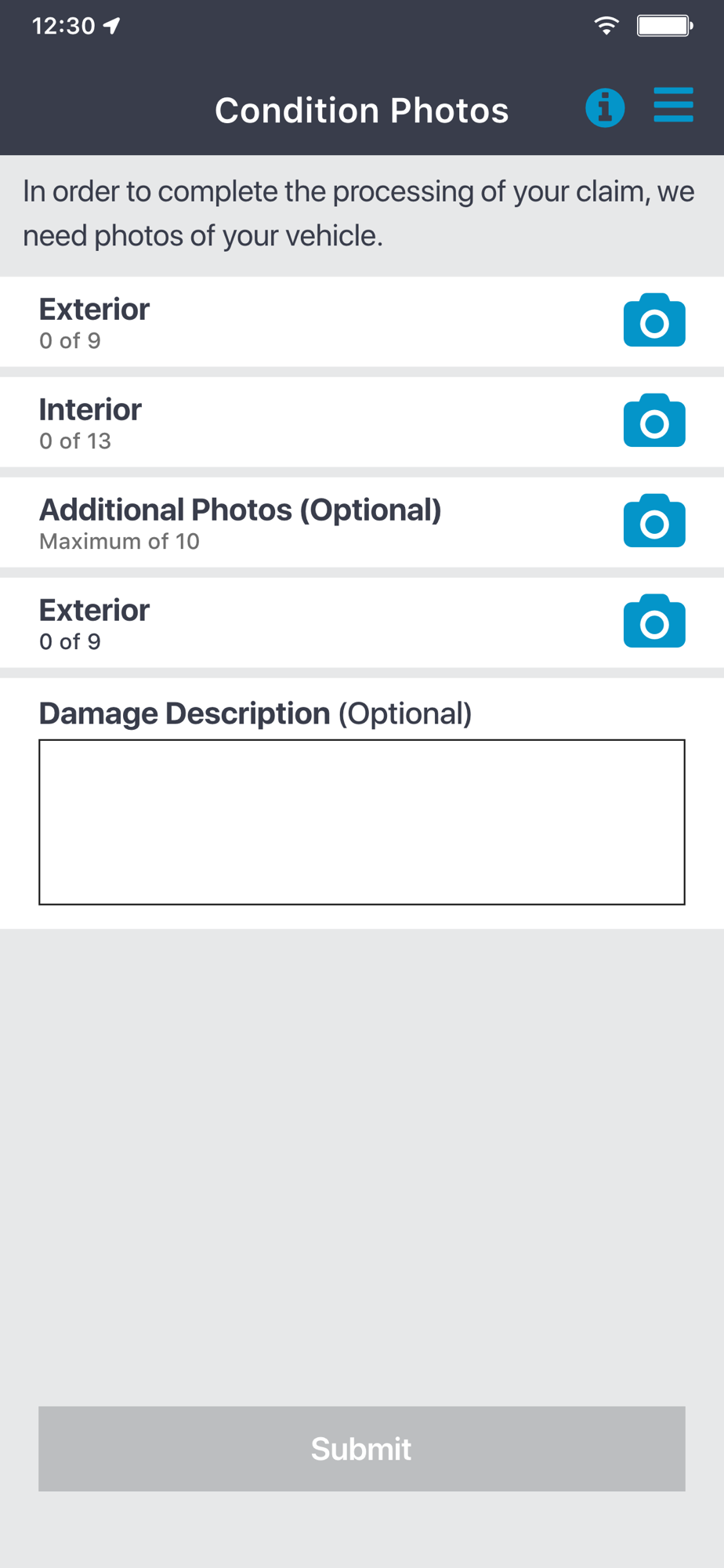The width and height of the screenshot is (724, 1568).
Task: Tap the Wi-Fi status icon
Action: click(606, 26)
